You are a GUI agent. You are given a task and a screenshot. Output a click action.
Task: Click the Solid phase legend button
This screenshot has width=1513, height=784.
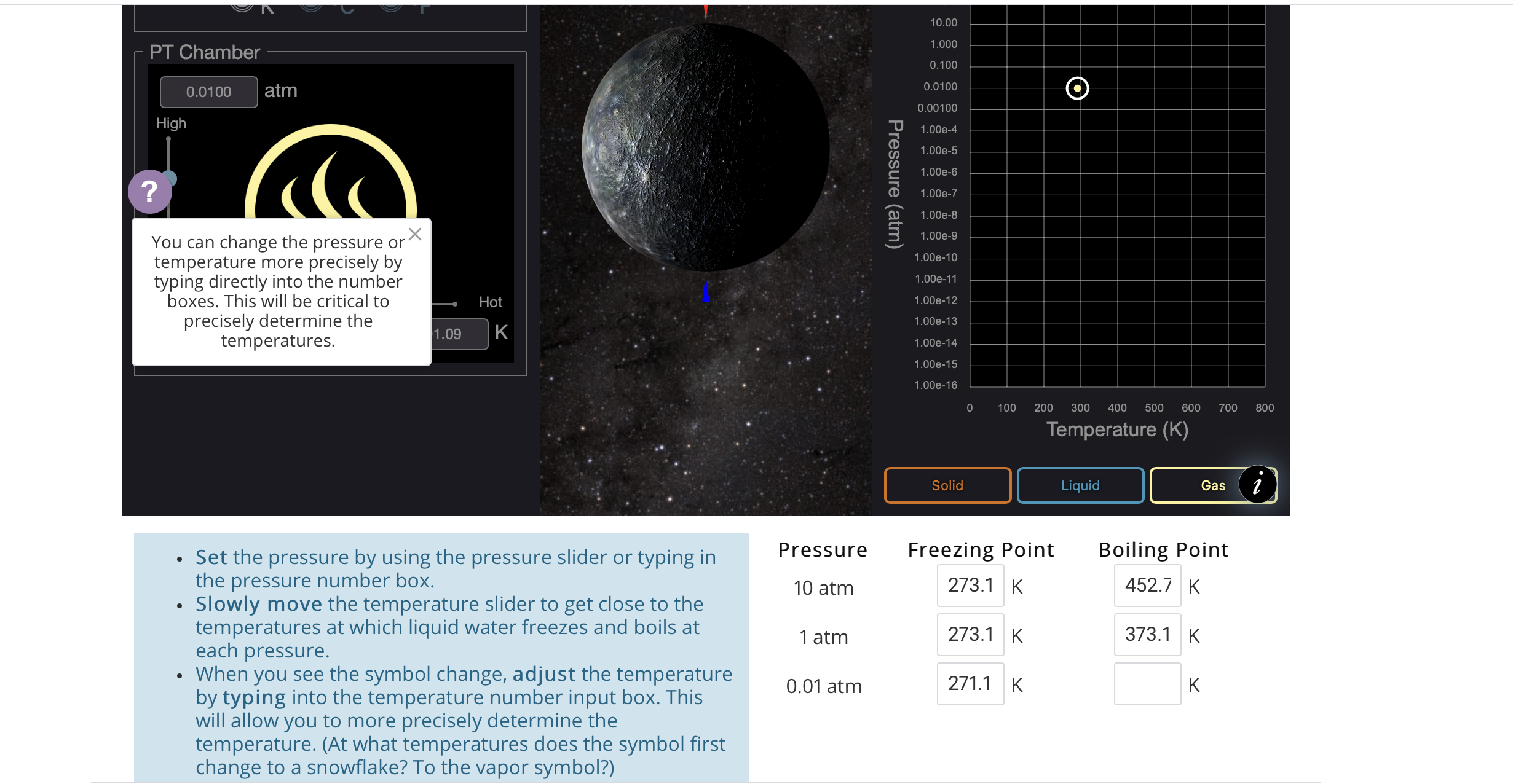tap(947, 485)
